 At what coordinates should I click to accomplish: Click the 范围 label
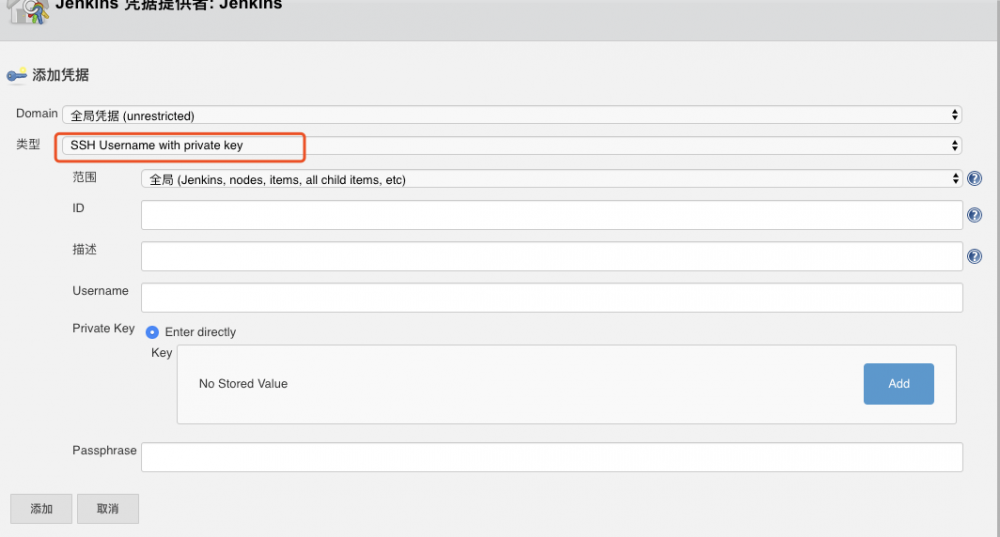pyautogui.click(x=84, y=177)
